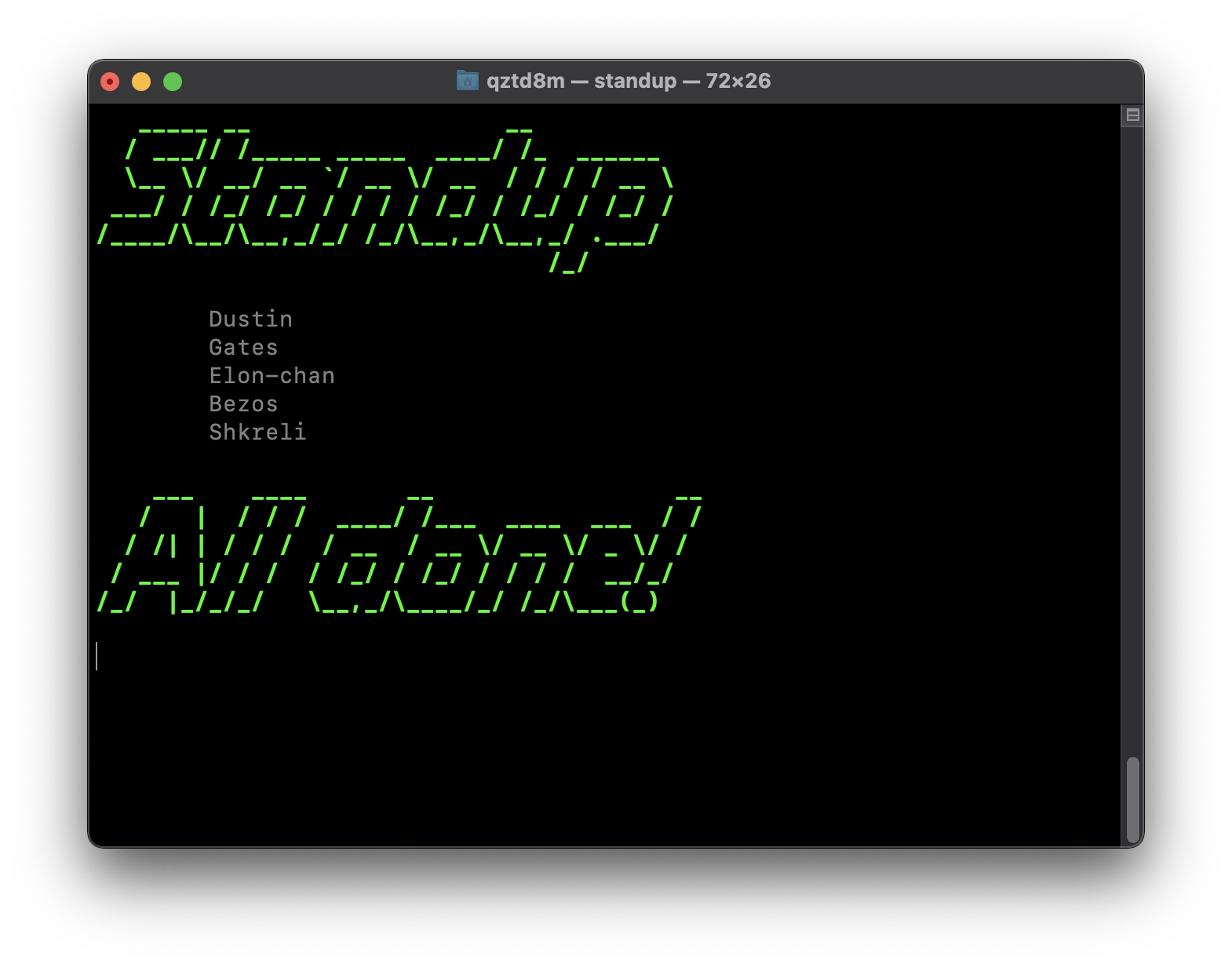Click the terminal text cursor

(97, 656)
